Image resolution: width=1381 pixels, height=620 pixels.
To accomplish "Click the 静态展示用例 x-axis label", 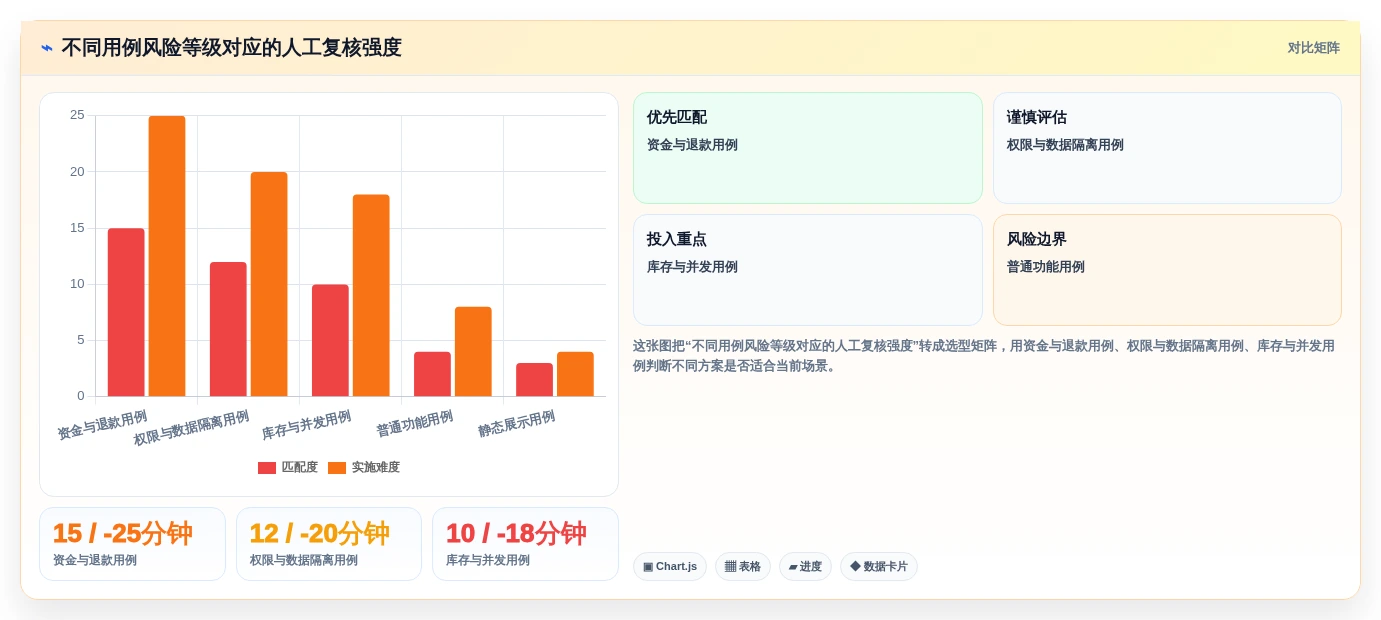I will pyautogui.click(x=516, y=423).
